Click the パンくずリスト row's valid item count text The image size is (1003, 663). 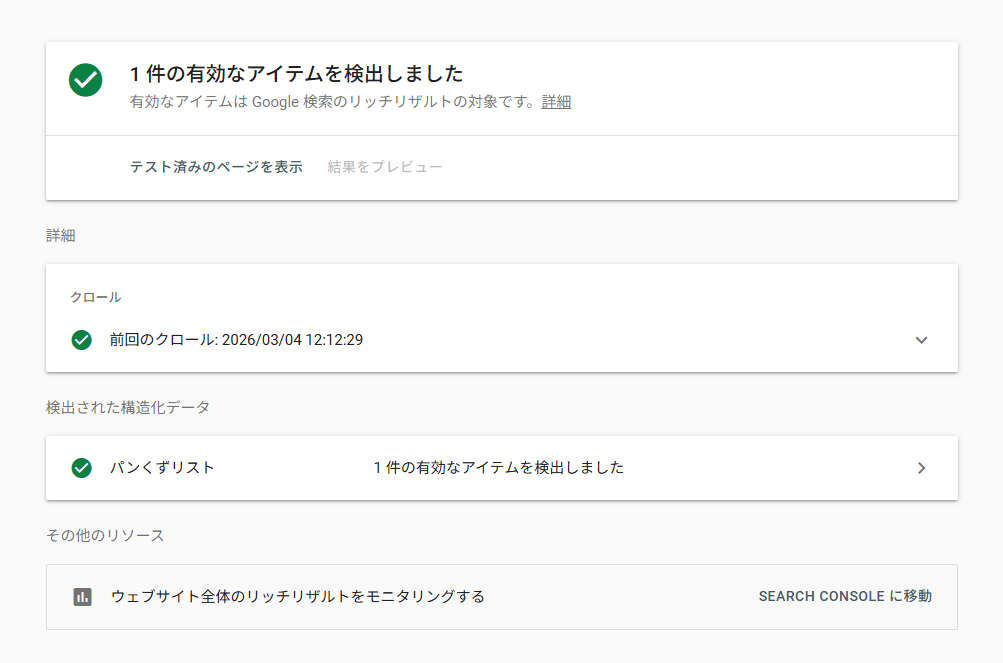pyautogui.click(x=498, y=468)
